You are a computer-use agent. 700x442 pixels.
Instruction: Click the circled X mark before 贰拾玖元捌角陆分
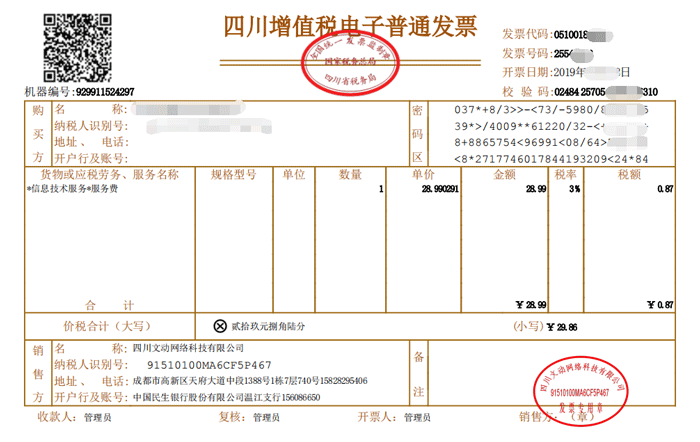220,326
